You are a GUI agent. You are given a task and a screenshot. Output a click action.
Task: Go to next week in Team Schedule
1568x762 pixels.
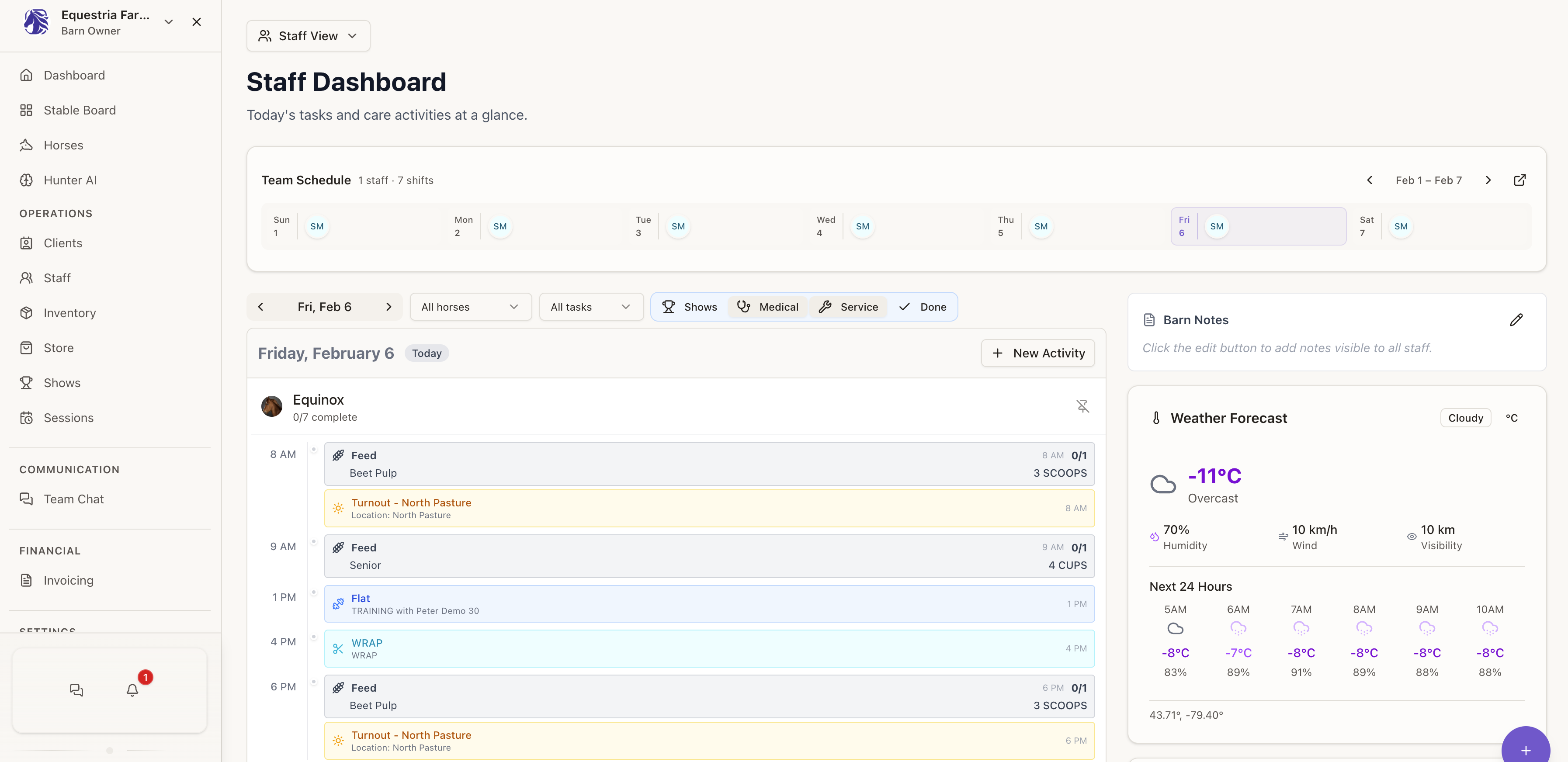coord(1488,180)
